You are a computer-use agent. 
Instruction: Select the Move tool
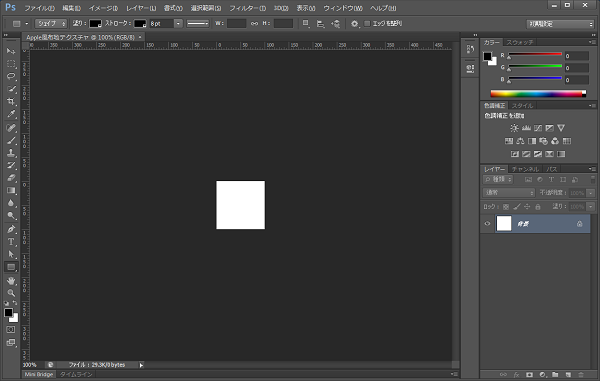(11, 51)
